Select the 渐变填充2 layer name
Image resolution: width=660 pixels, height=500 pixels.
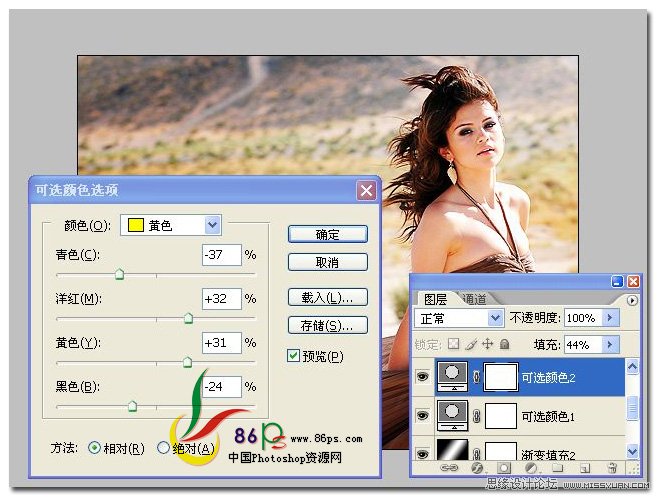(548, 455)
